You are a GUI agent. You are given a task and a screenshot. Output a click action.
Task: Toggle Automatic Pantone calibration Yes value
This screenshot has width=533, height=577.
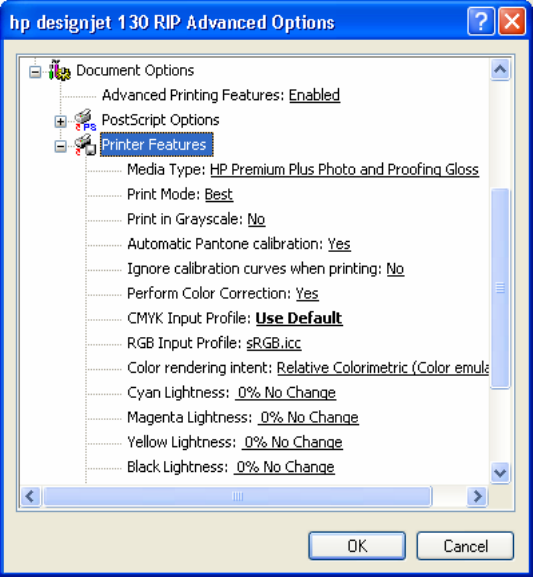(x=339, y=244)
